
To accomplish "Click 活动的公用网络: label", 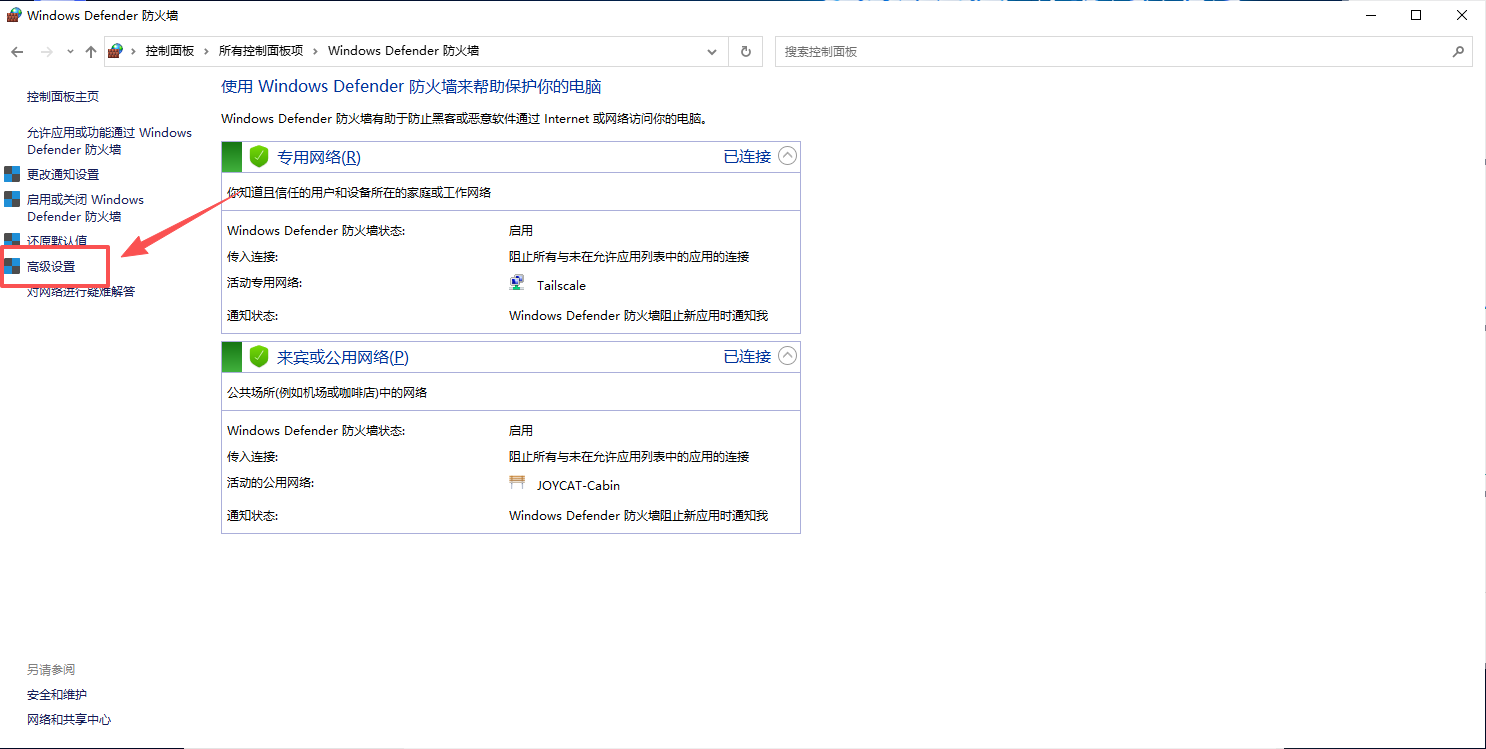I will coord(270,483).
